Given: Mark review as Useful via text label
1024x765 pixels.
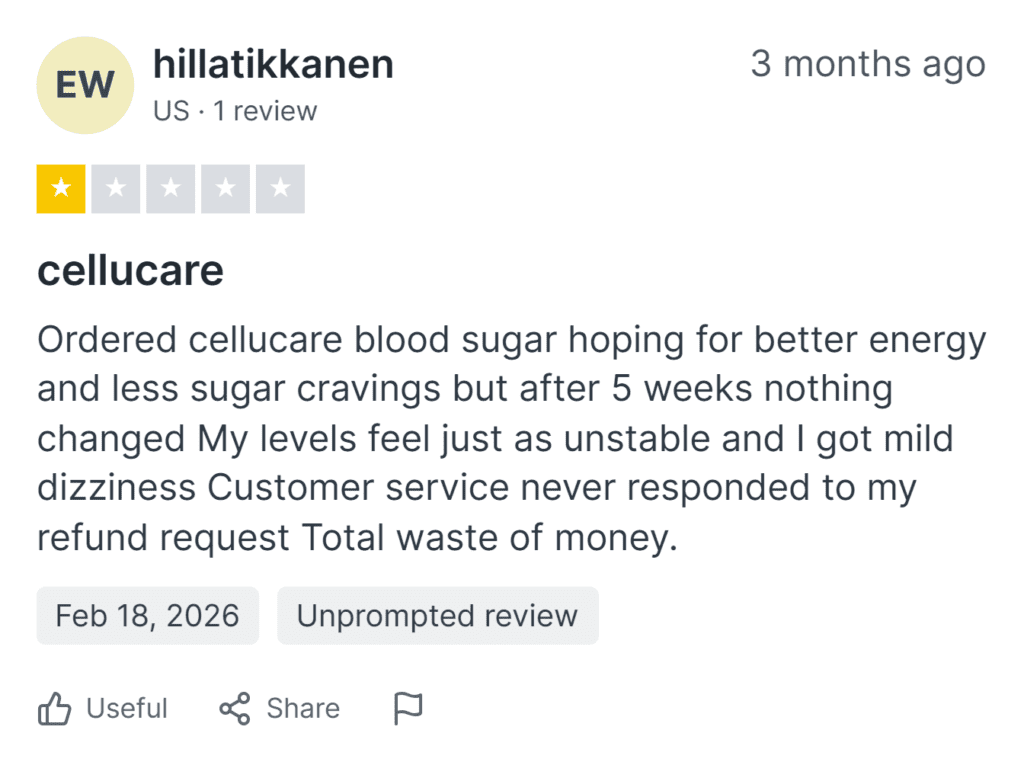Looking at the screenshot, I should coord(127,709).
